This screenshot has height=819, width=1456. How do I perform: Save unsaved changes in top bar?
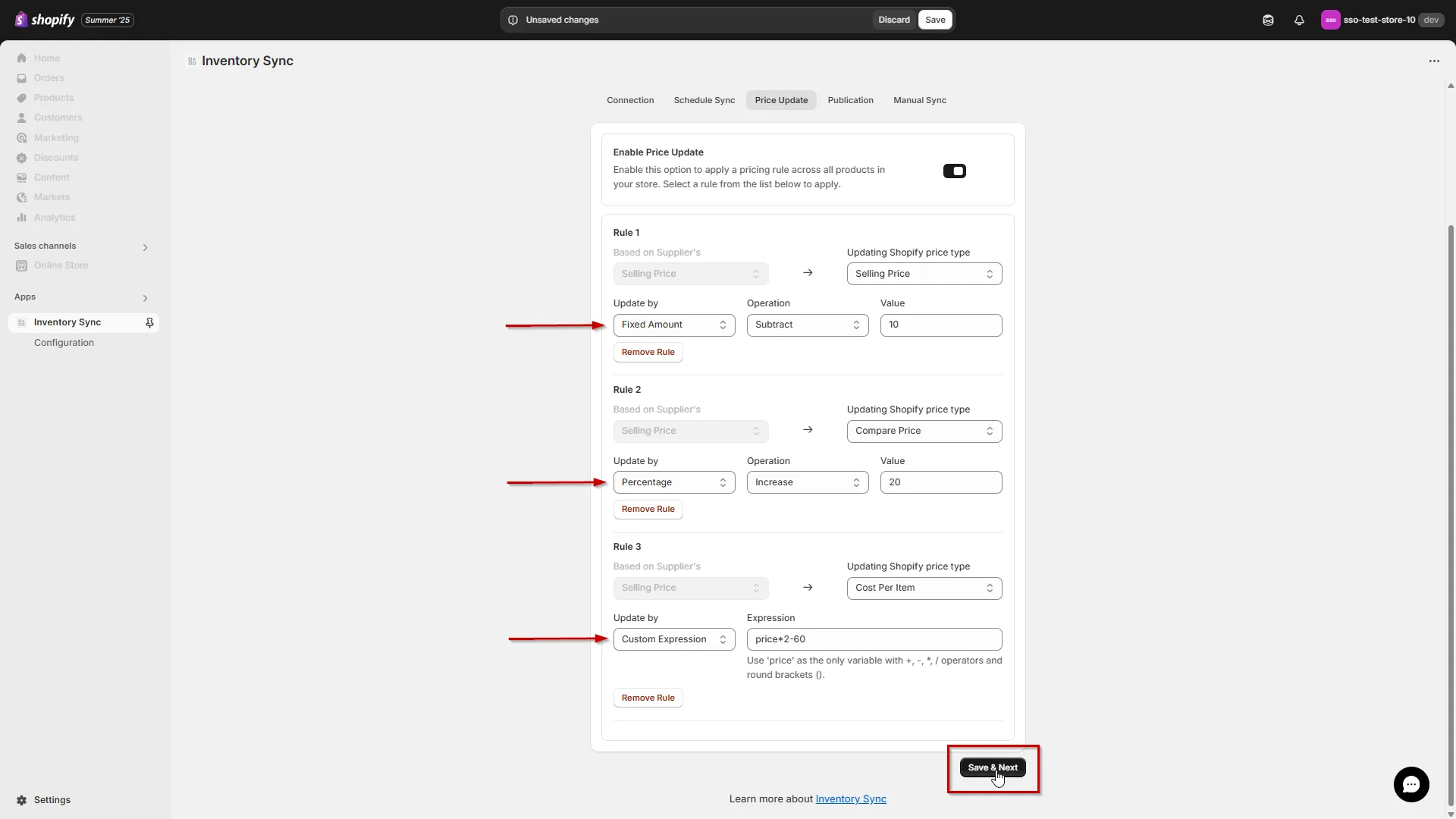(x=935, y=20)
